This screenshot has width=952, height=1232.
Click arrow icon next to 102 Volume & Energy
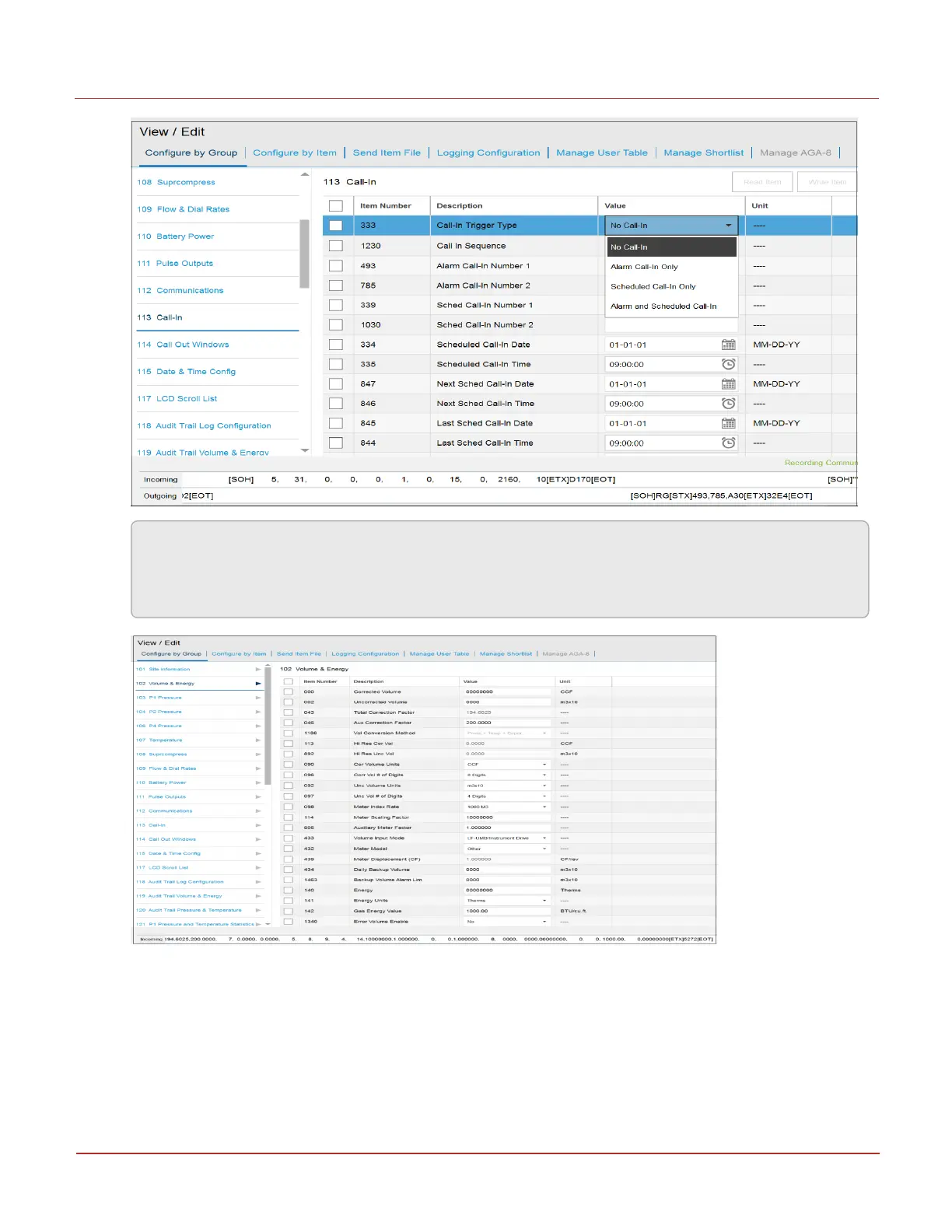258,684
